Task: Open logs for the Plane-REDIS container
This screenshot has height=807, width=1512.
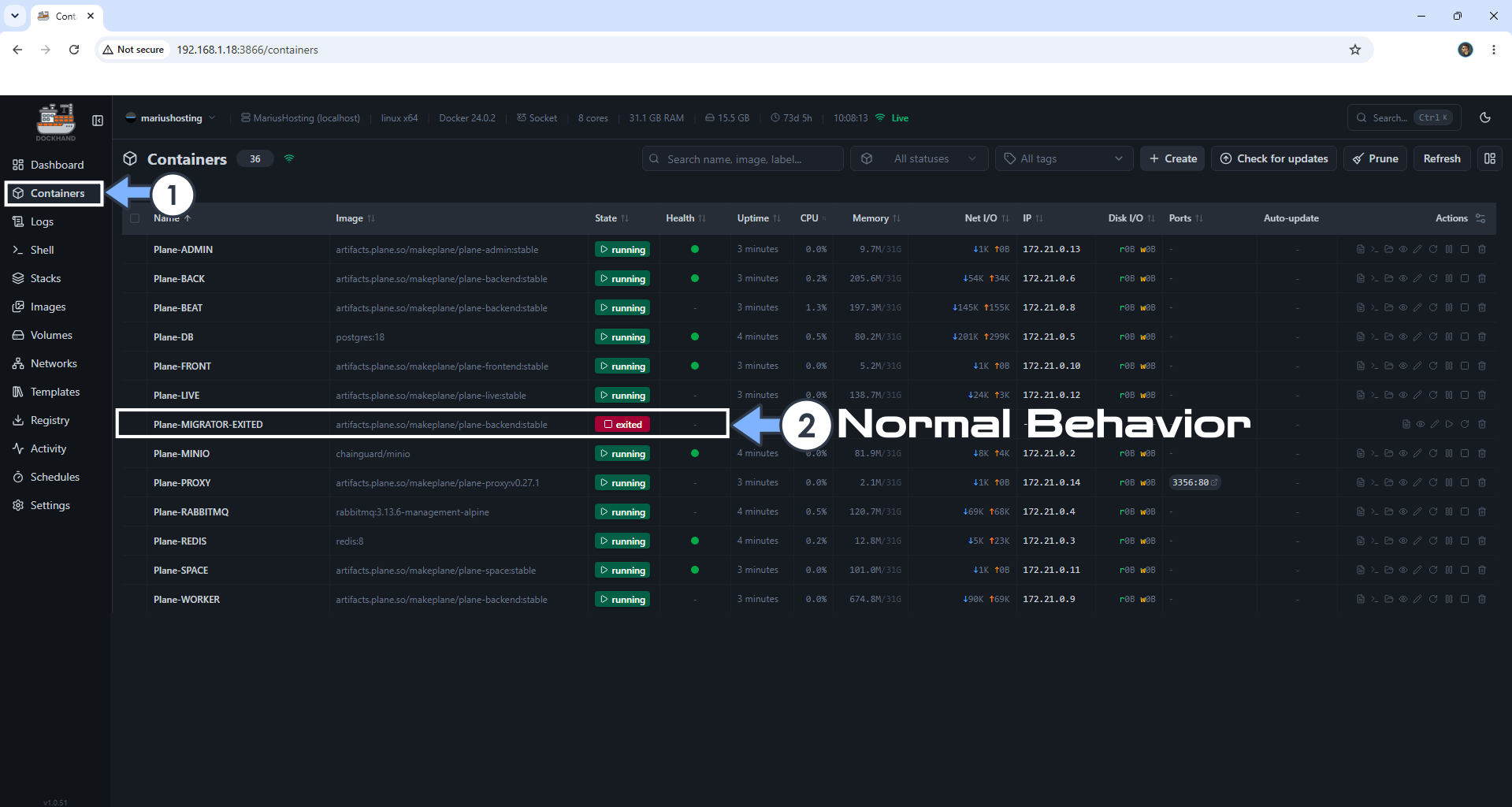Action: [x=1360, y=541]
